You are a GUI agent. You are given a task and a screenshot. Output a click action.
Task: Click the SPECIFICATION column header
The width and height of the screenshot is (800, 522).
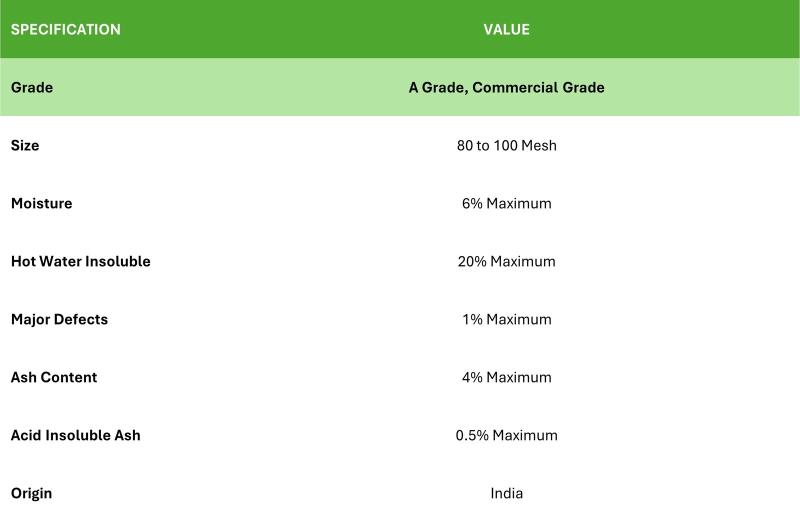(66, 30)
